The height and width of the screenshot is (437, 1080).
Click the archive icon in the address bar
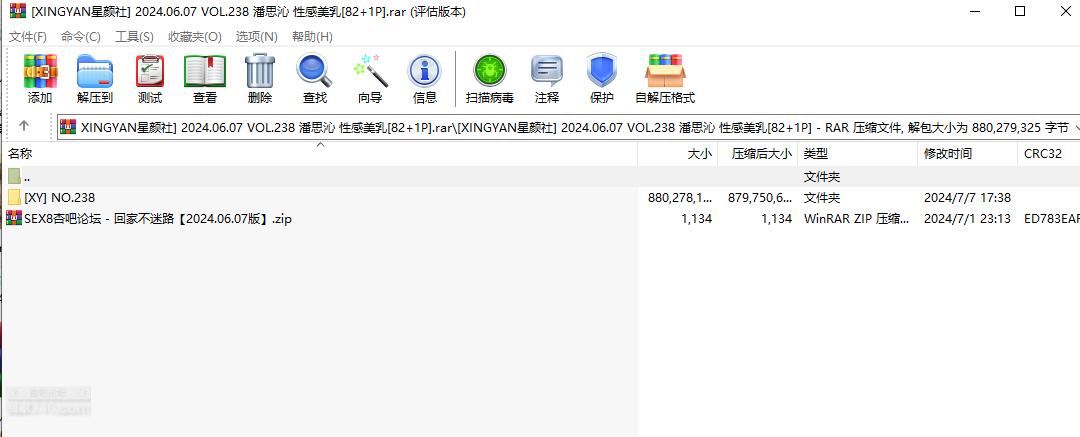[68, 127]
